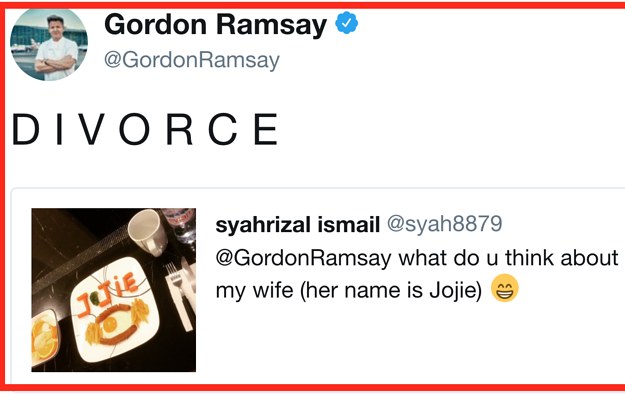
Task: Click the blue verified badge
Action: pos(346,23)
